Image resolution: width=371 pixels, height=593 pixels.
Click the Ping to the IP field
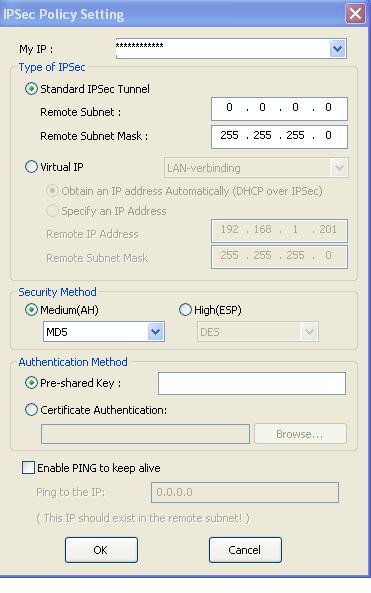[x=245, y=492]
